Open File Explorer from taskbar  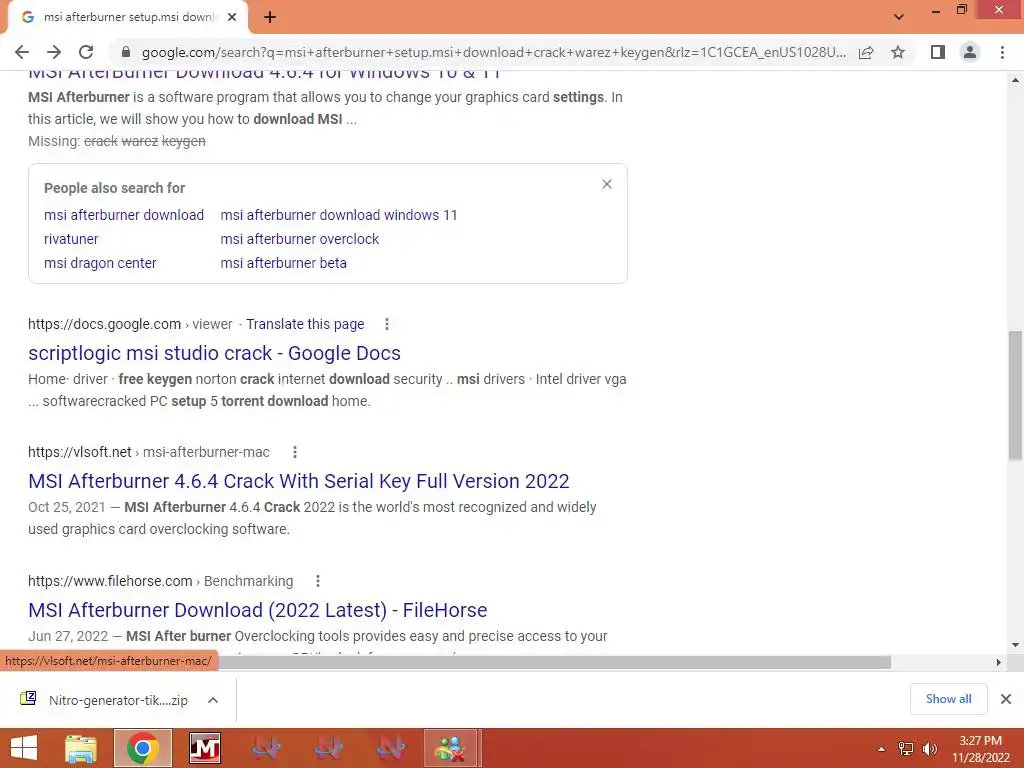[x=81, y=748]
